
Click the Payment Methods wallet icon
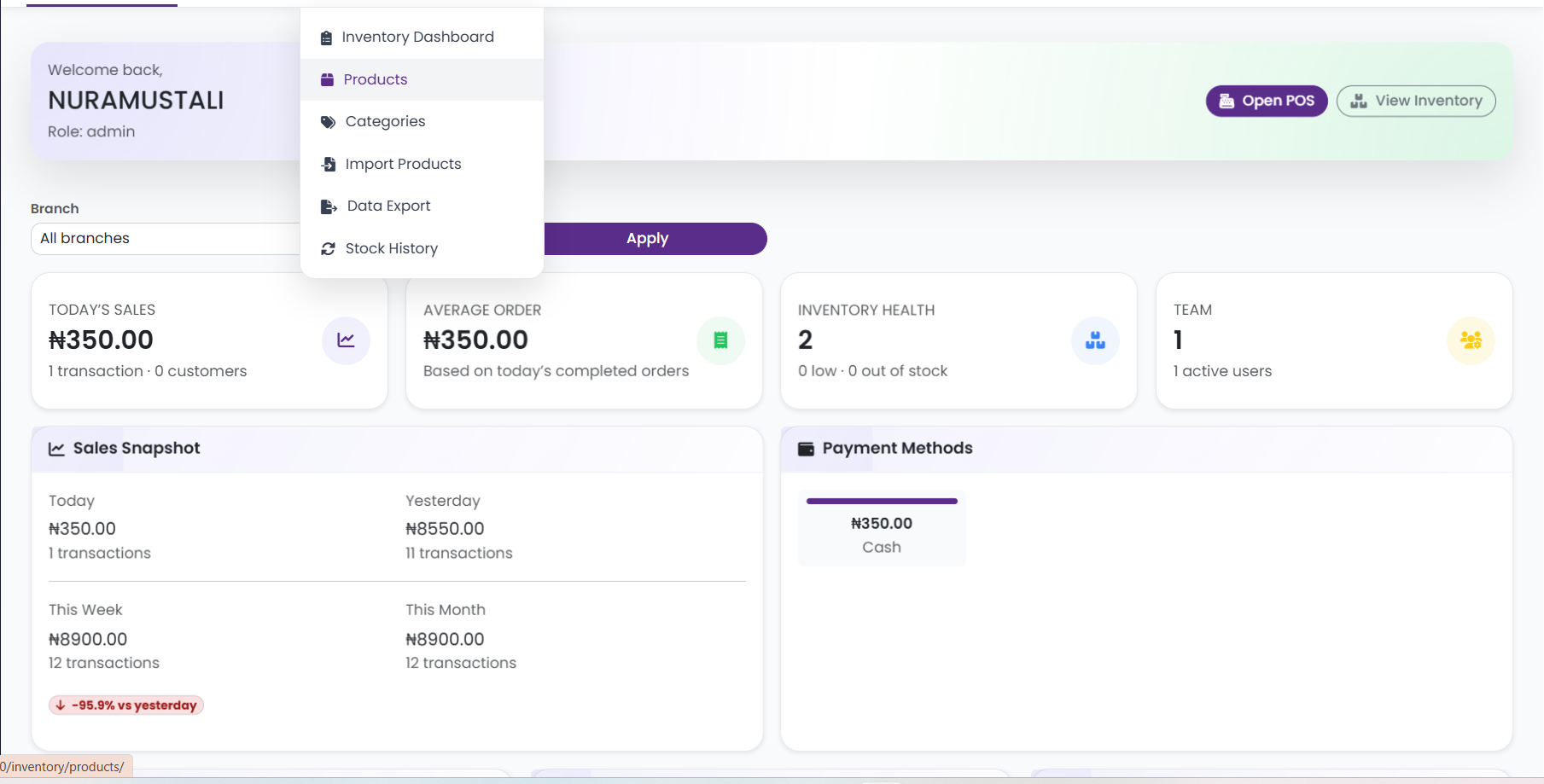[806, 449]
